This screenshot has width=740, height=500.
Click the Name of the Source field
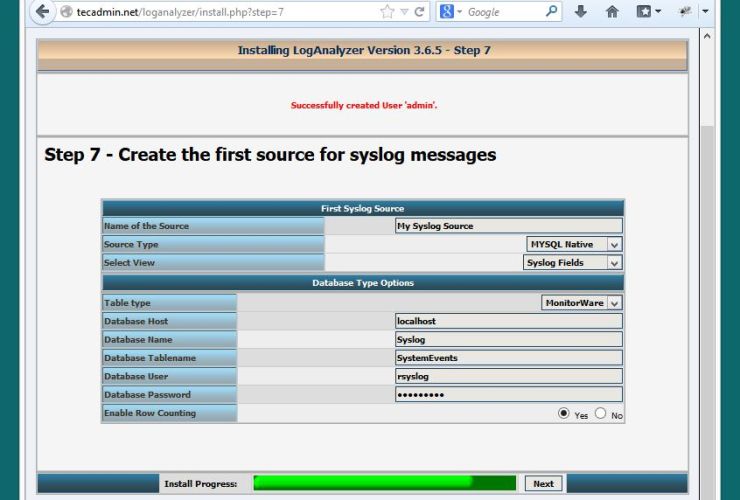click(x=508, y=226)
